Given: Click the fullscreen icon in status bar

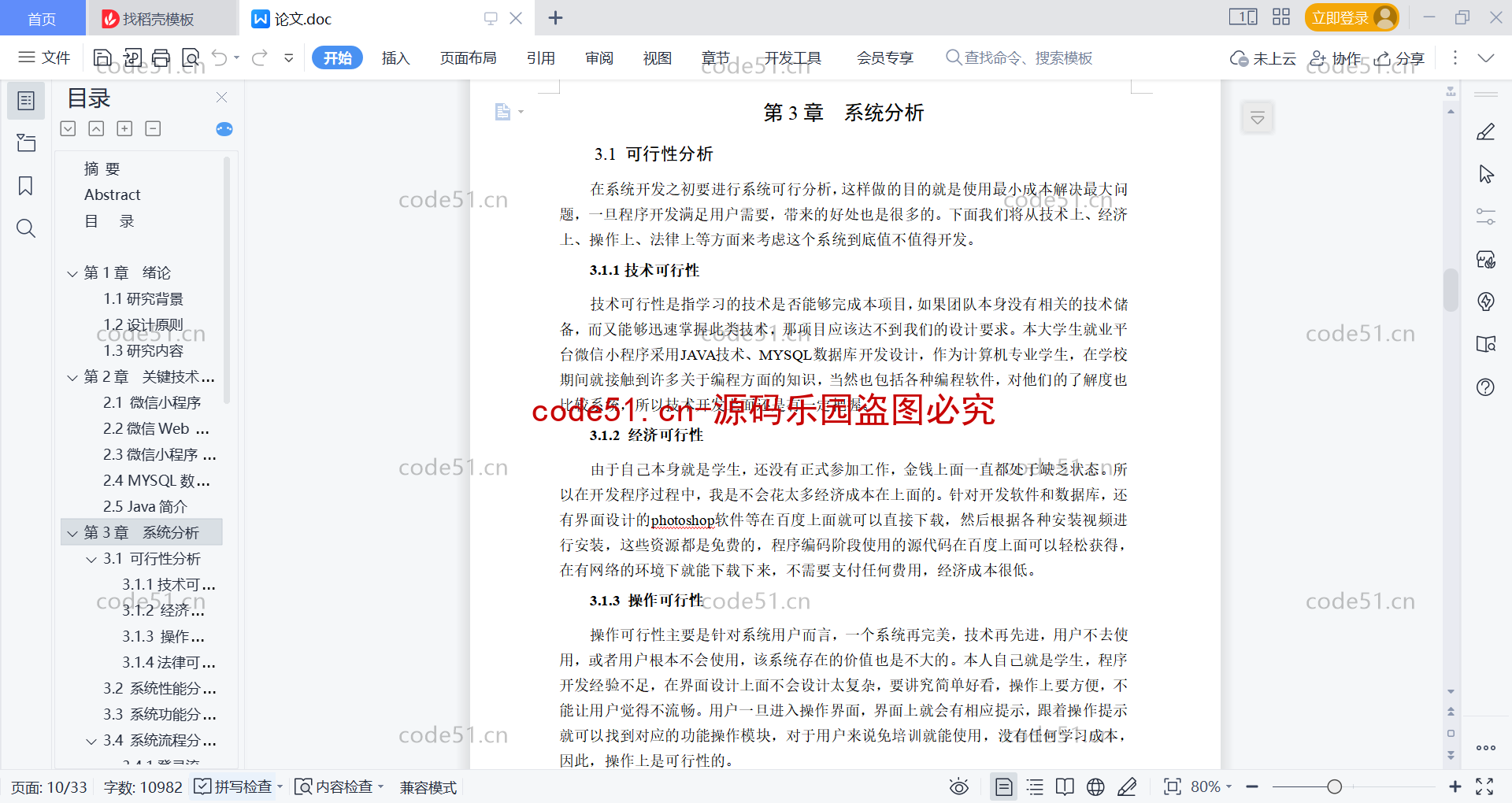Looking at the screenshot, I should tap(1484, 786).
